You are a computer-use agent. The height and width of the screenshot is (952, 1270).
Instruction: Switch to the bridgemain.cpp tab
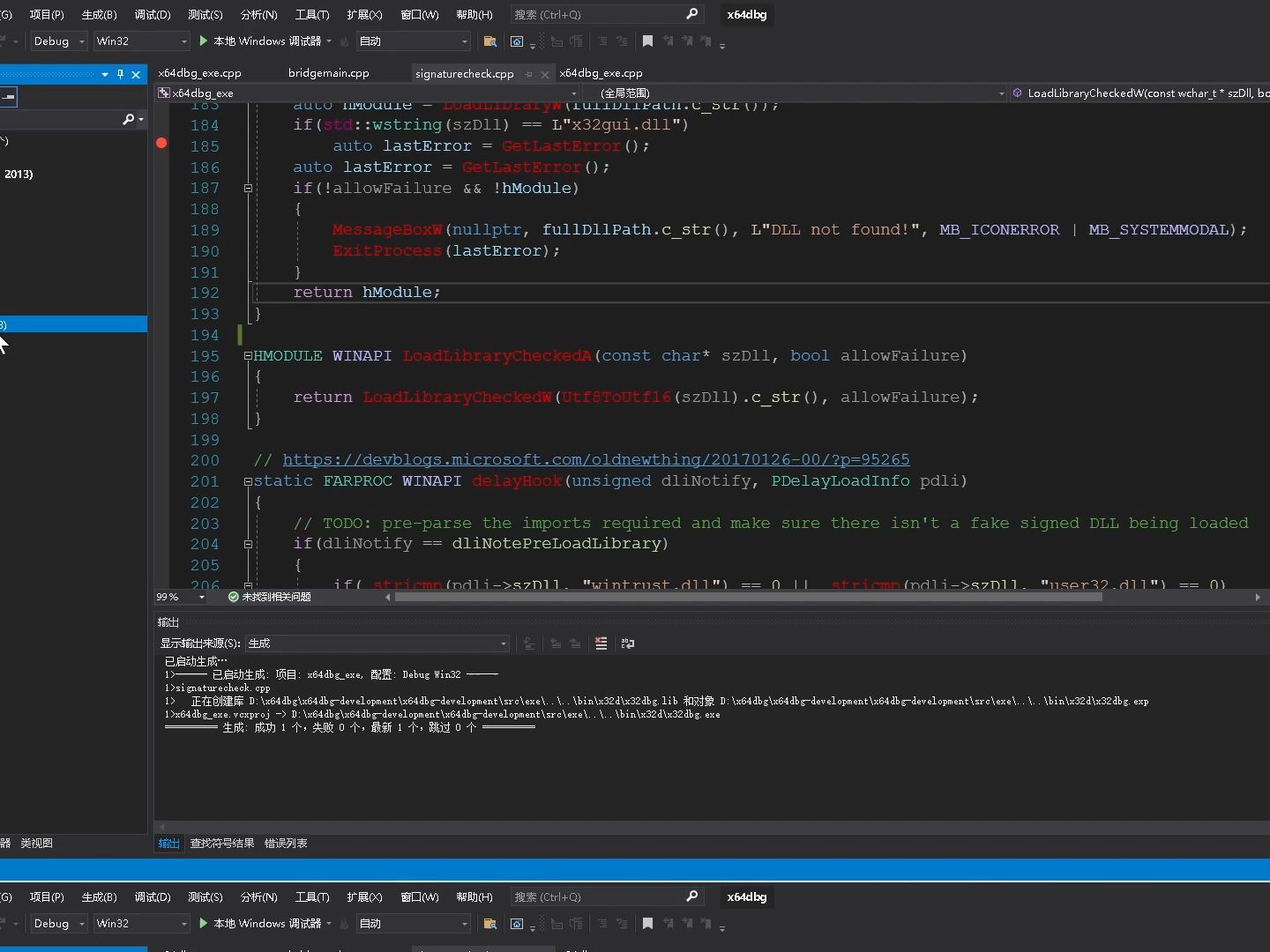[x=328, y=73]
